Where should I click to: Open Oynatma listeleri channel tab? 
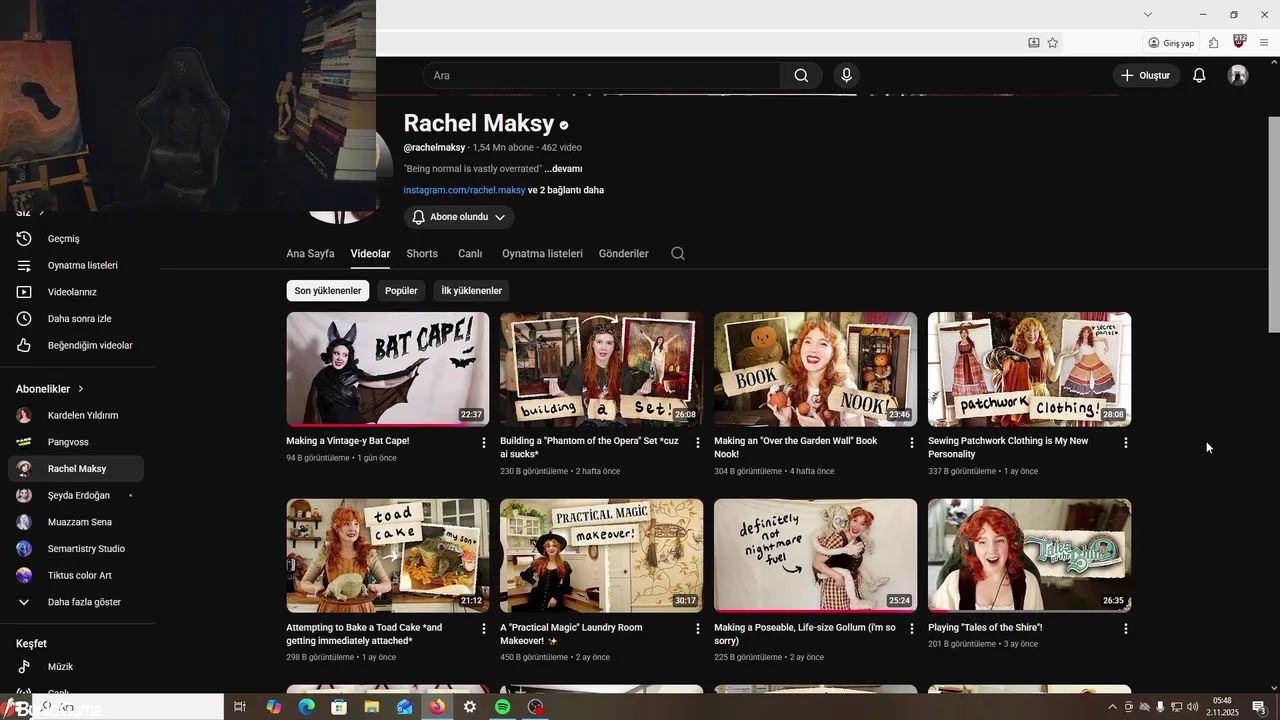542,254
